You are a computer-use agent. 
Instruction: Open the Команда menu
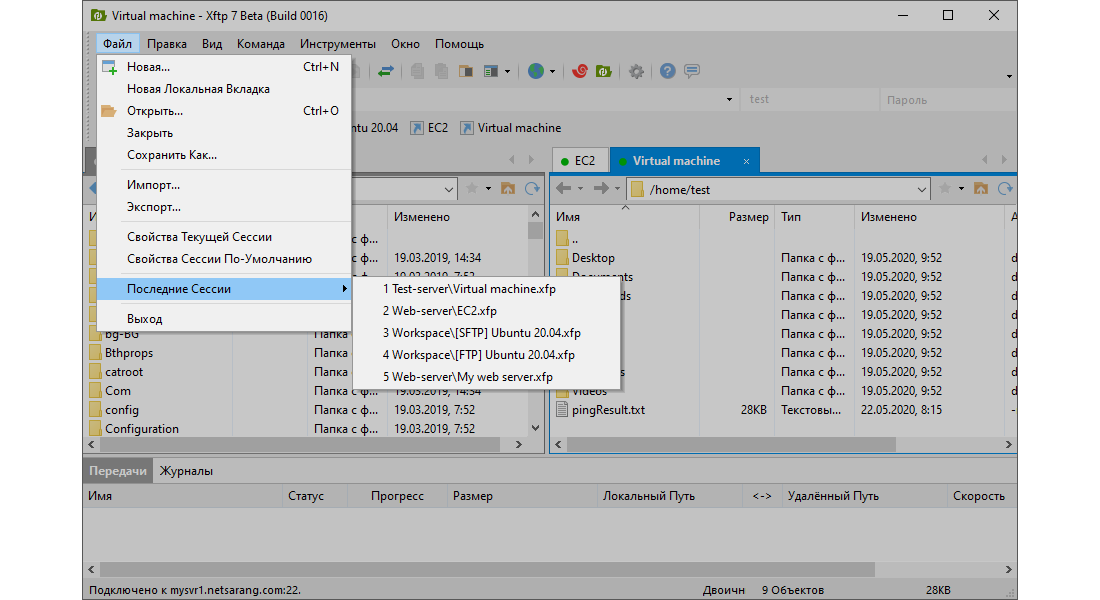261,44
